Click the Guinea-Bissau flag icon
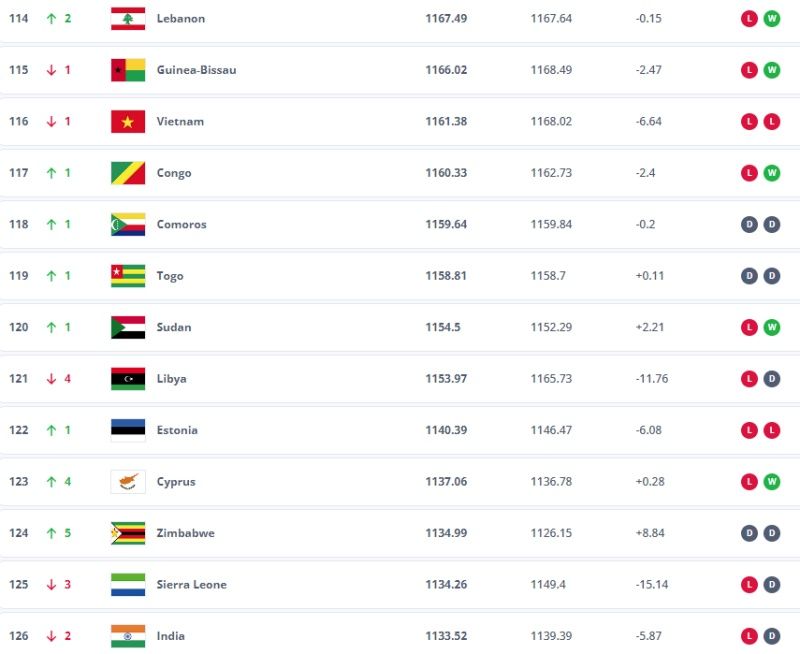This screenshot has height=654, width=800. pyautogui.click(x=128, y=70)
